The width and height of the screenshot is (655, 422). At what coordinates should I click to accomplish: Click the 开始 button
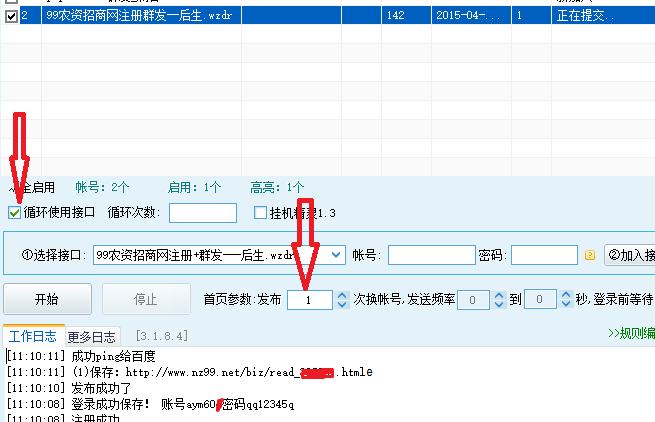pyautogui.click(x=47, y=299)
